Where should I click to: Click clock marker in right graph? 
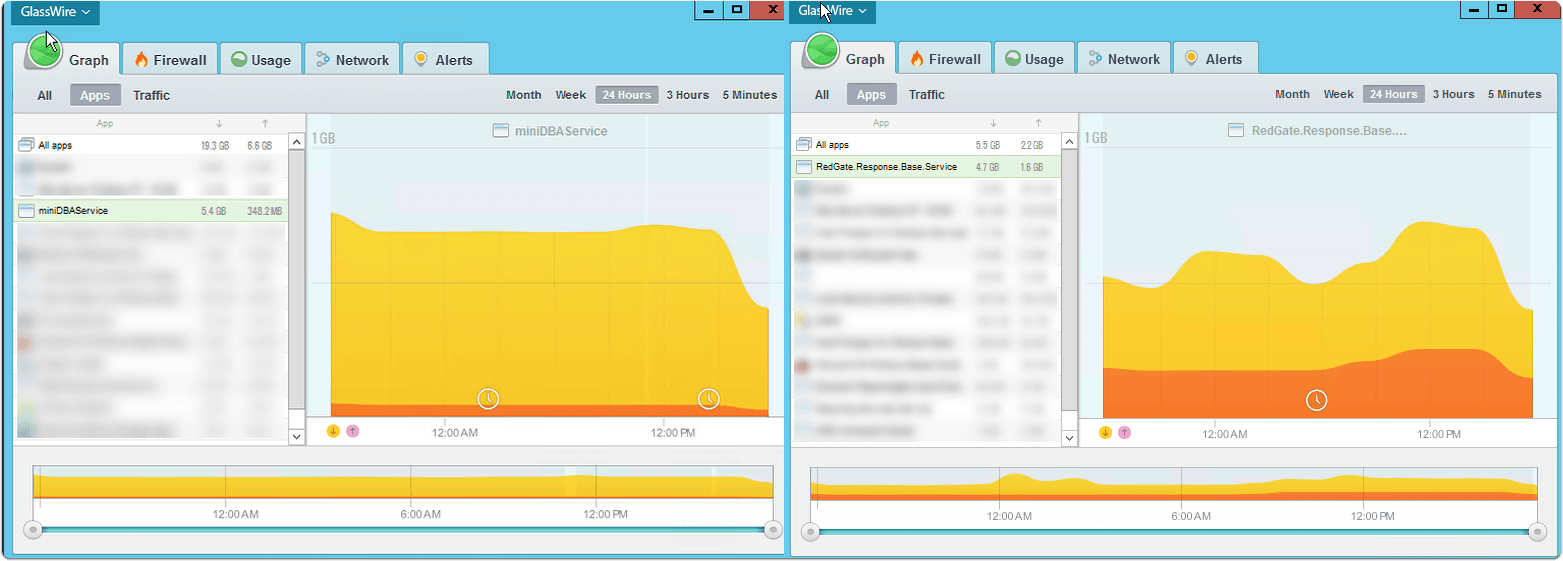click(x=1317, y=400)
